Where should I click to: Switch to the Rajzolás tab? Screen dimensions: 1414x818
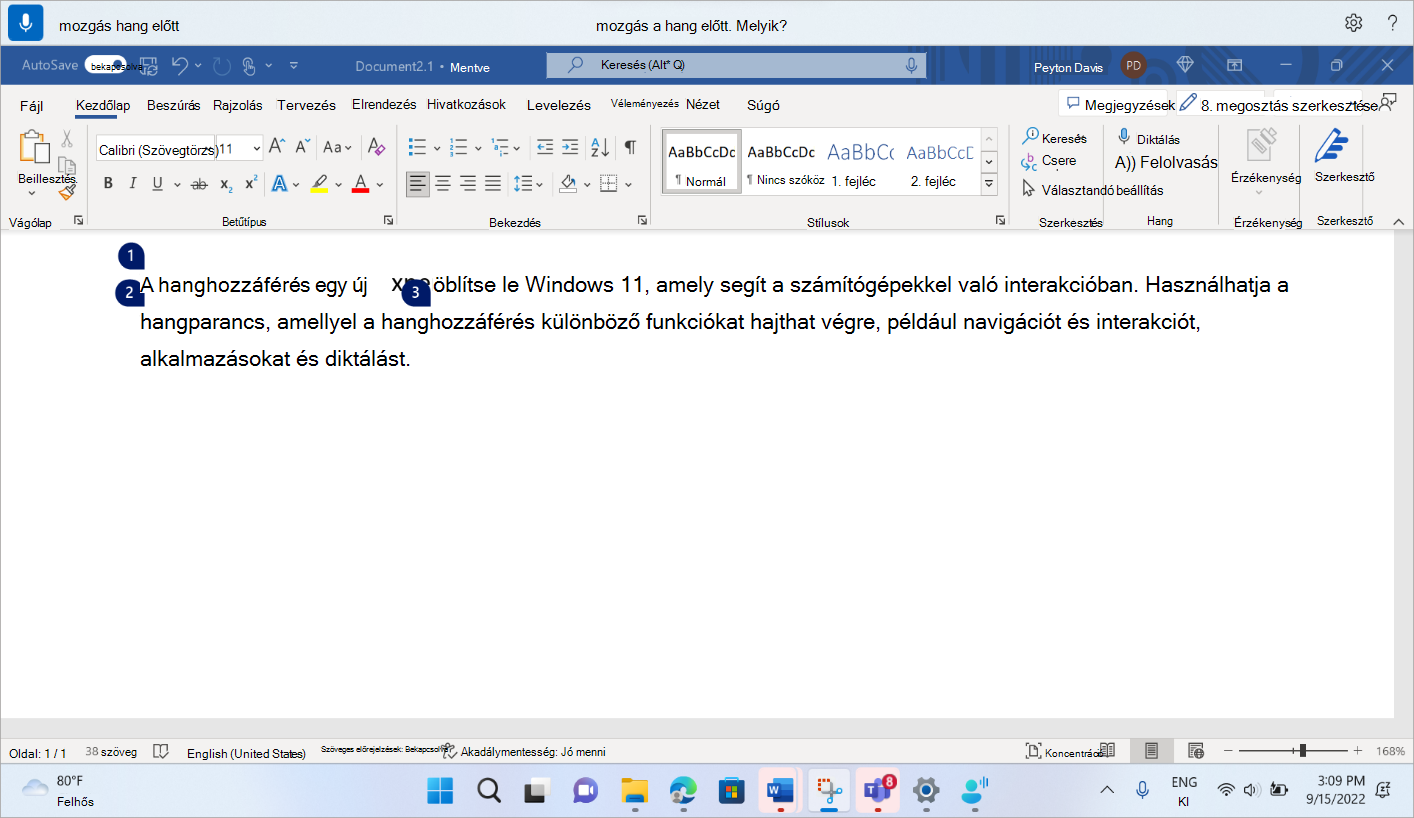pos(238,105)
